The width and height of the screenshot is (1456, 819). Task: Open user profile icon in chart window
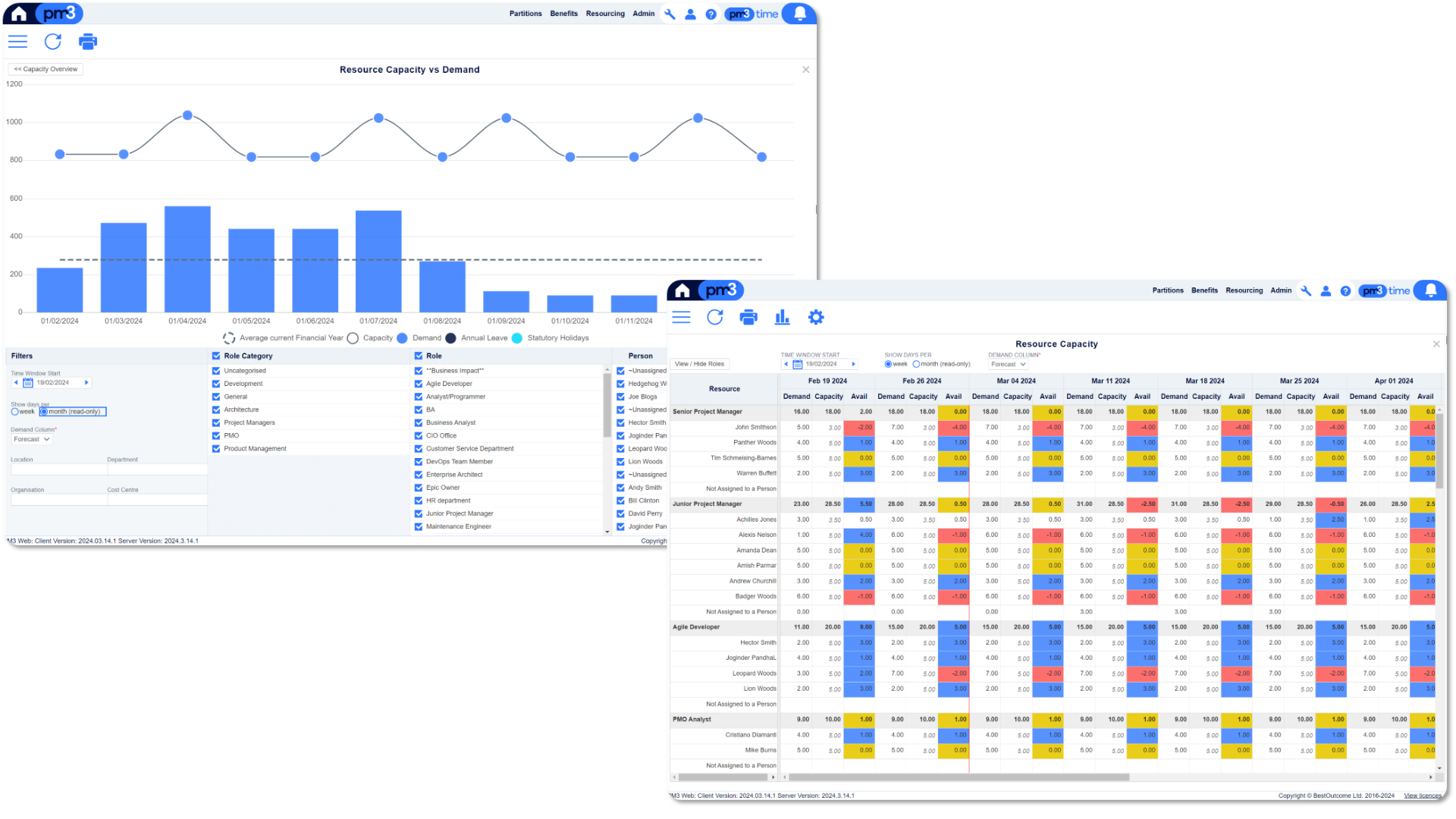690,14
